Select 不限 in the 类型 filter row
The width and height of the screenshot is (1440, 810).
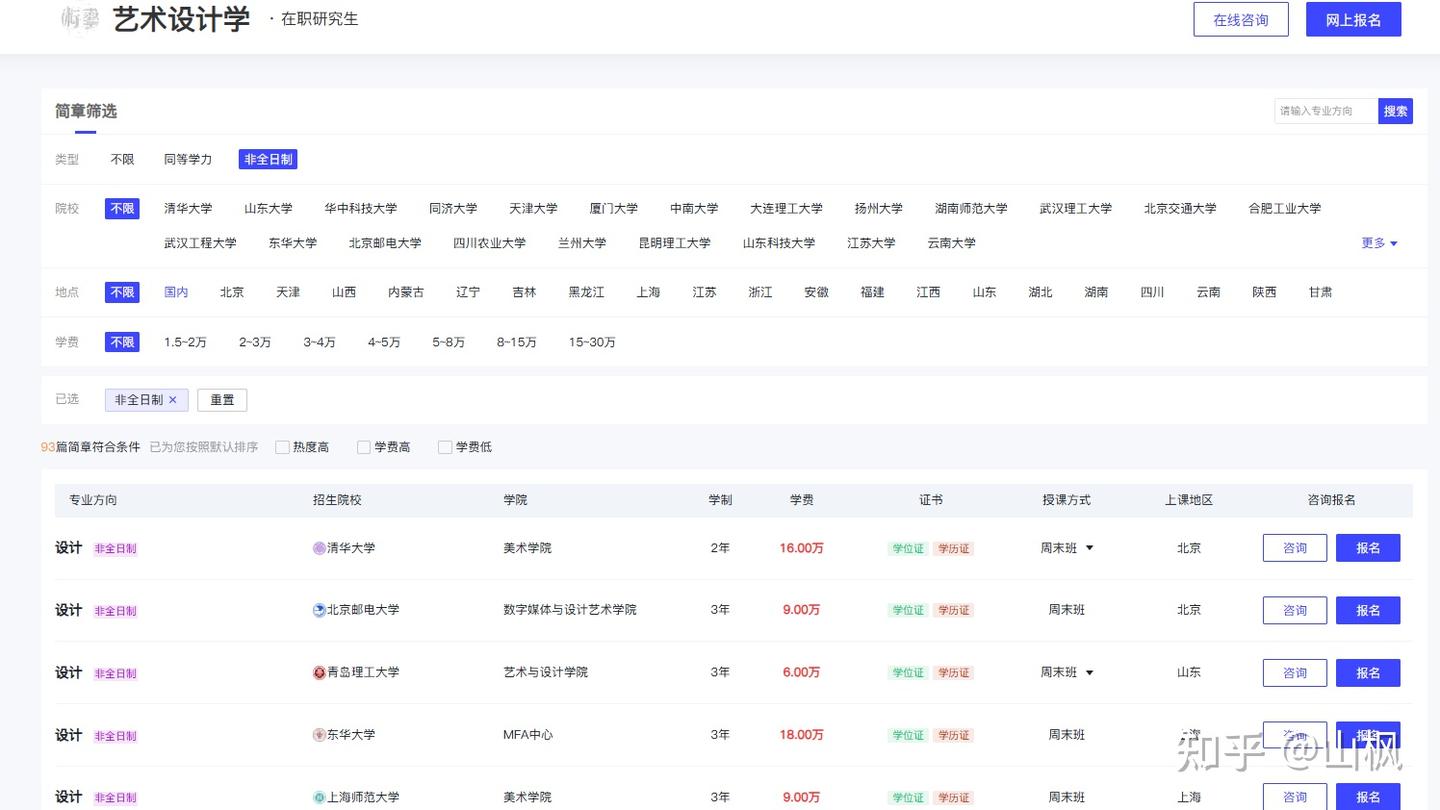point(122,159)
